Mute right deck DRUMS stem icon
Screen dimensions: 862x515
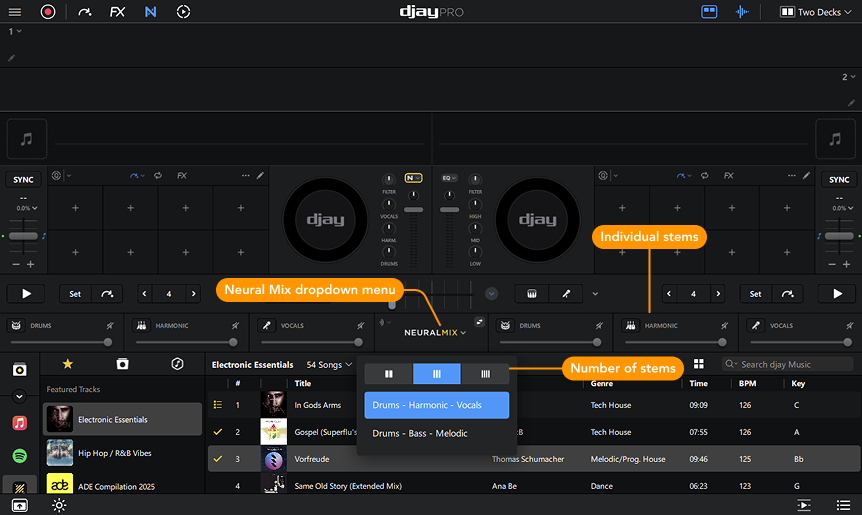click(x=599, y=326)
